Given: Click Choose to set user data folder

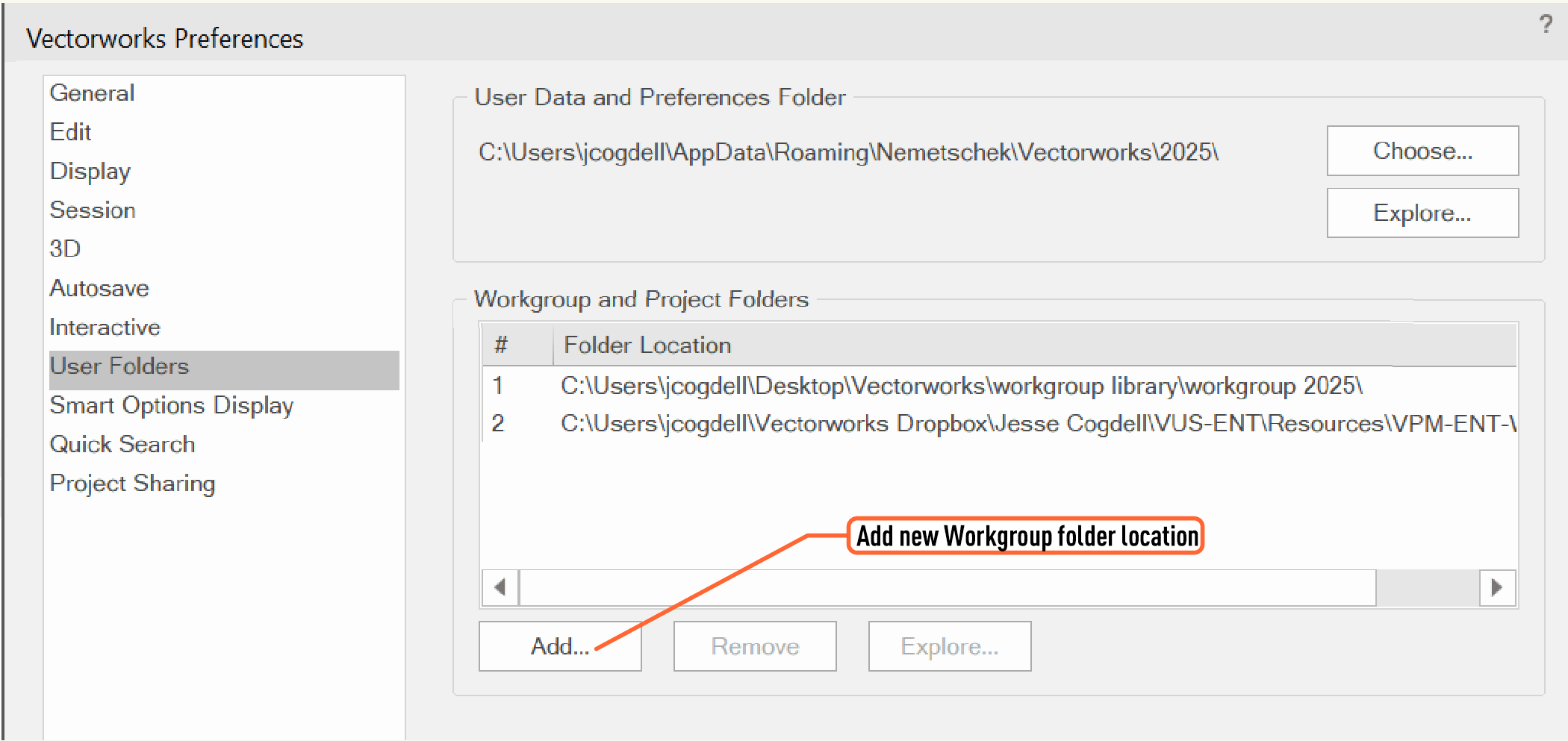Looking at the screenshot, I should click(1422, 151).
